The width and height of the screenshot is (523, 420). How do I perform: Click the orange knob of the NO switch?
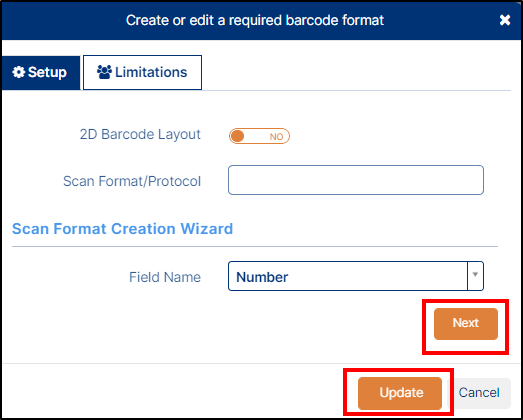coord(238,136)
